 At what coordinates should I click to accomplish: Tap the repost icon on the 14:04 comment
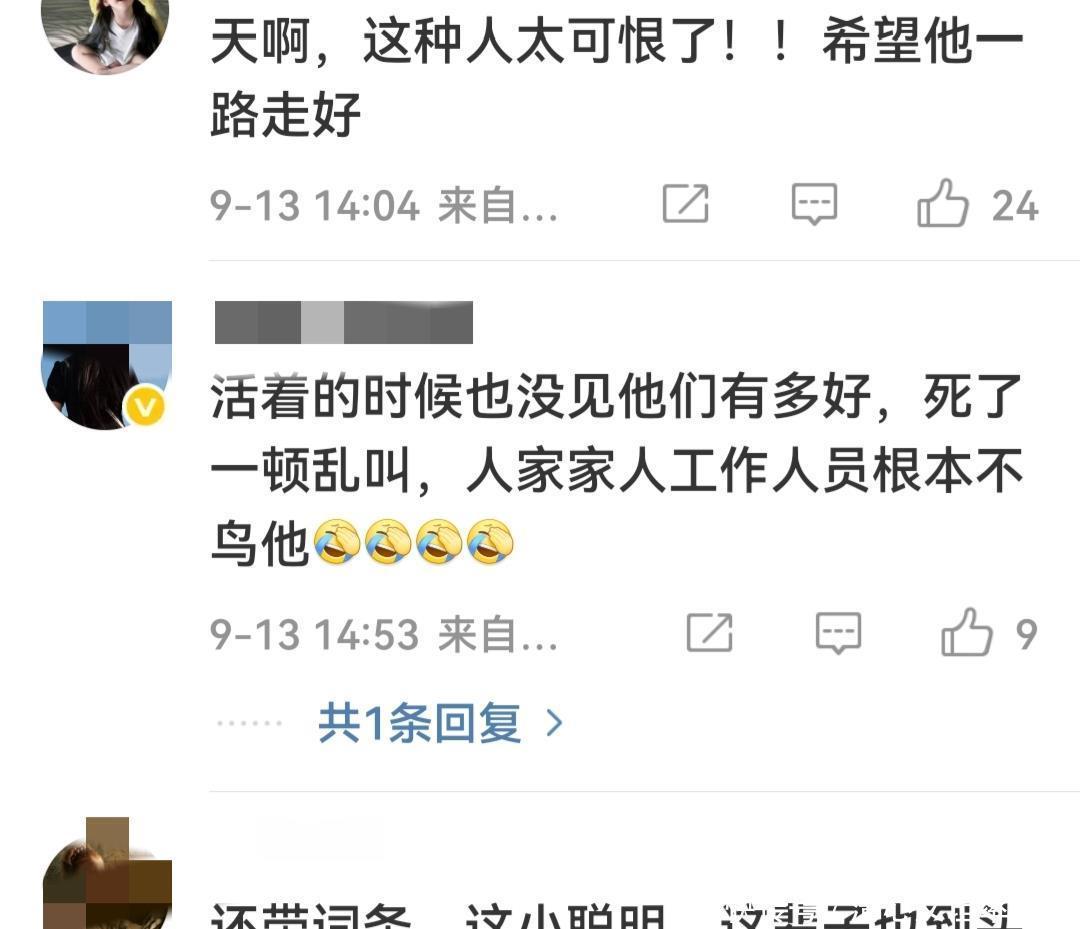point(685,204)
